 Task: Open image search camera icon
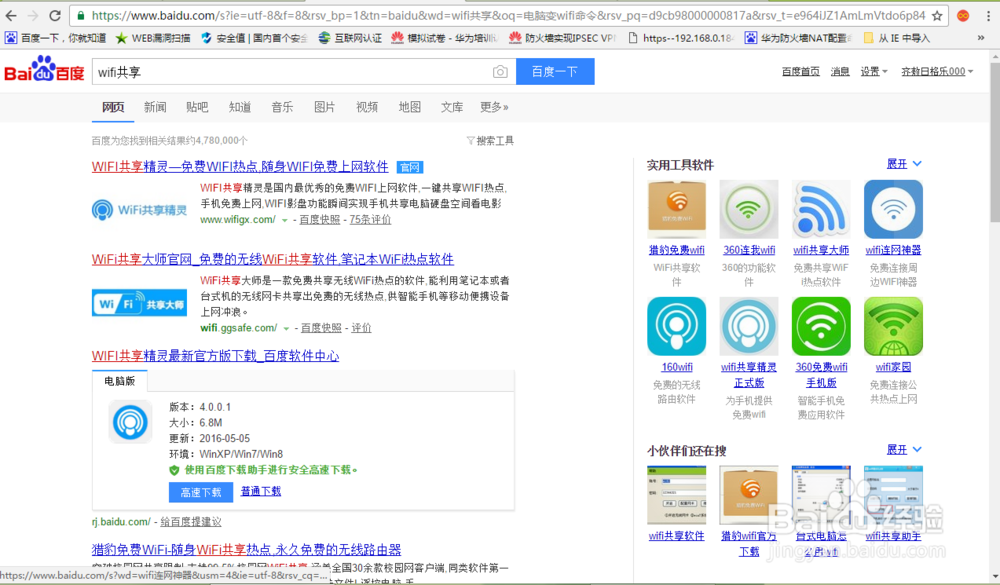(x=500, y=72)
